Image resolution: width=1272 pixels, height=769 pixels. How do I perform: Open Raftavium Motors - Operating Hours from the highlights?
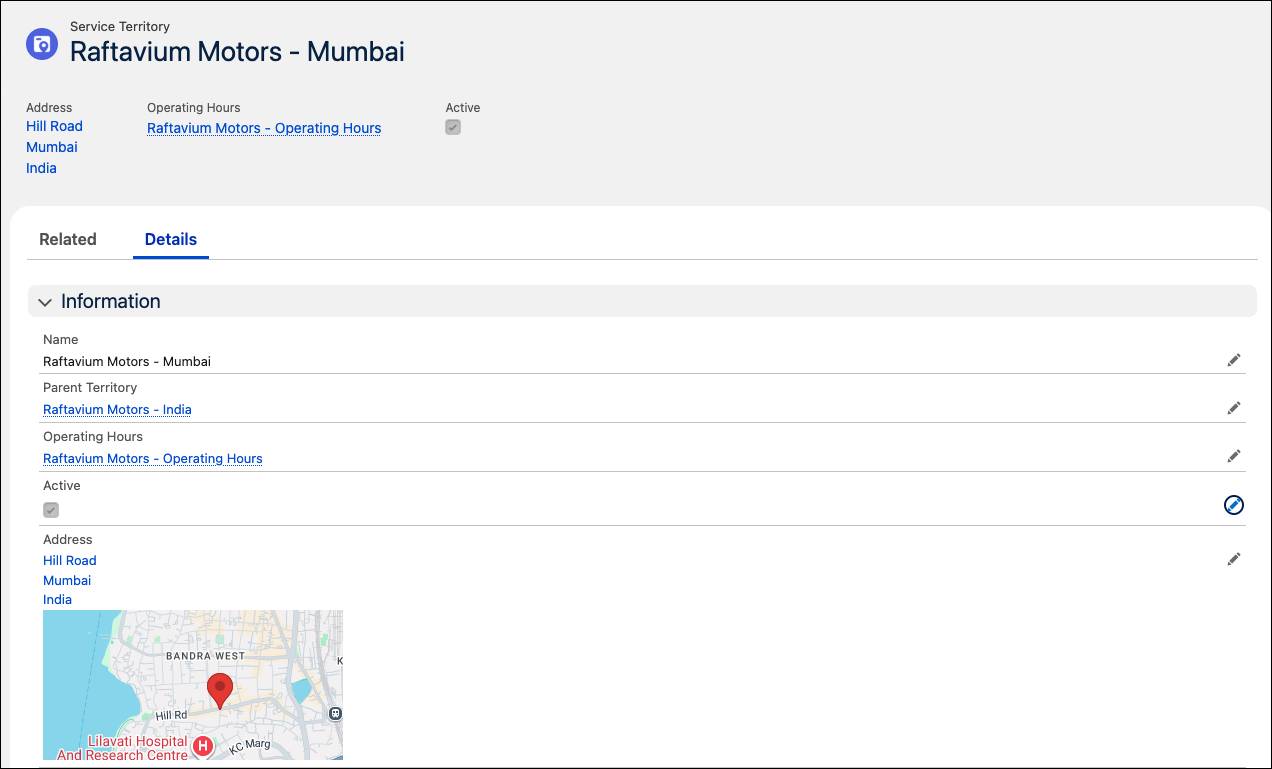pyautogui.click(x=263, y=128)
